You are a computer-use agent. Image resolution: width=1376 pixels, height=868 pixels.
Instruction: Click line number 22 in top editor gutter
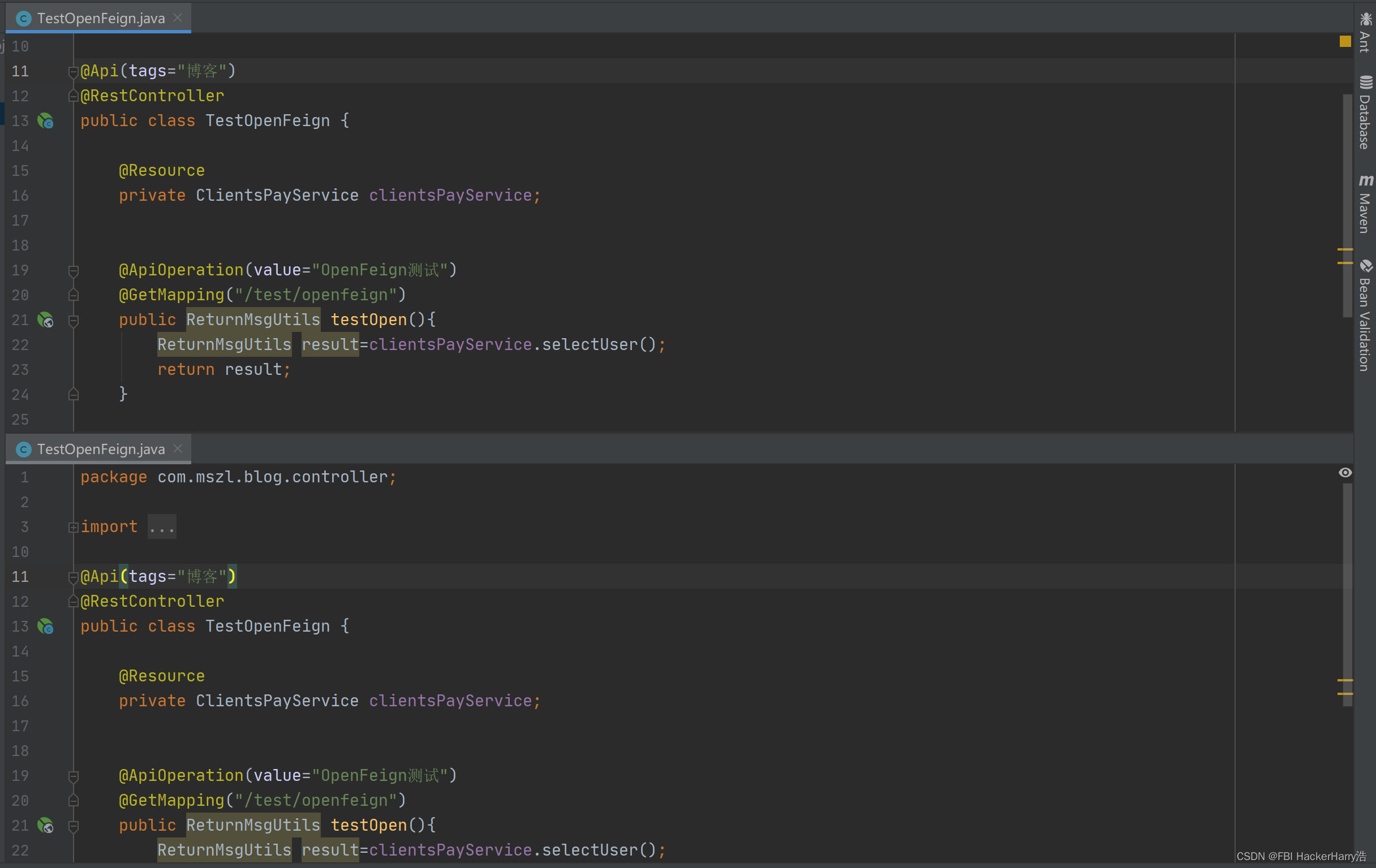(x=20, y=345)
